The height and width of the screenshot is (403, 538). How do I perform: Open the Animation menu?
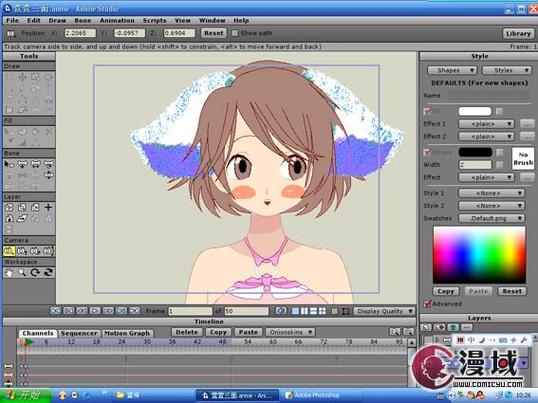(117, 21)
